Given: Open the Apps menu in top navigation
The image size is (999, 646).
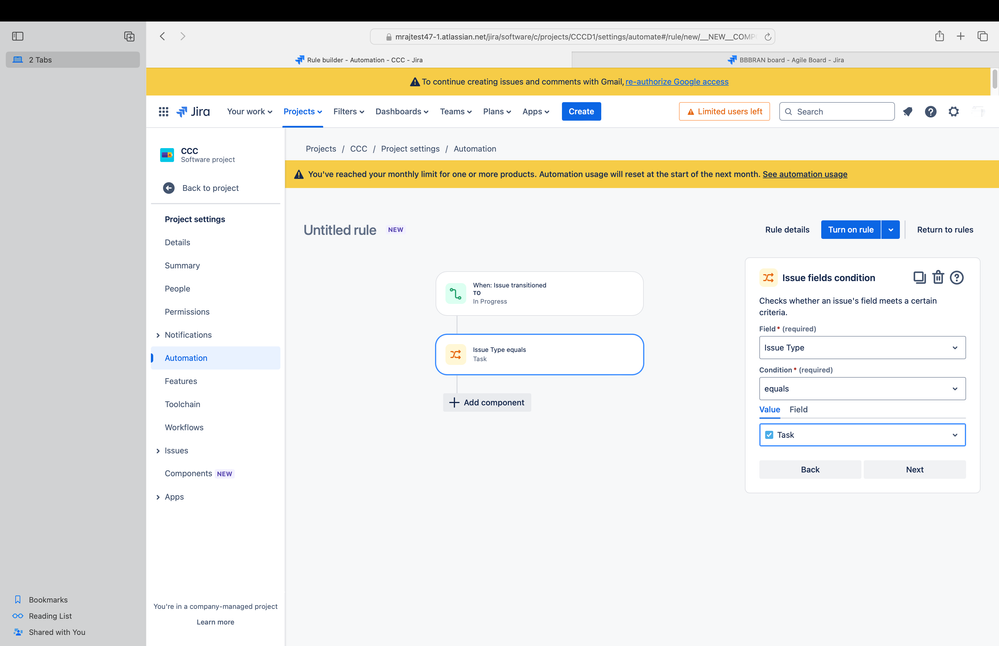Looking at the screenshot, I should coord(535,111).
